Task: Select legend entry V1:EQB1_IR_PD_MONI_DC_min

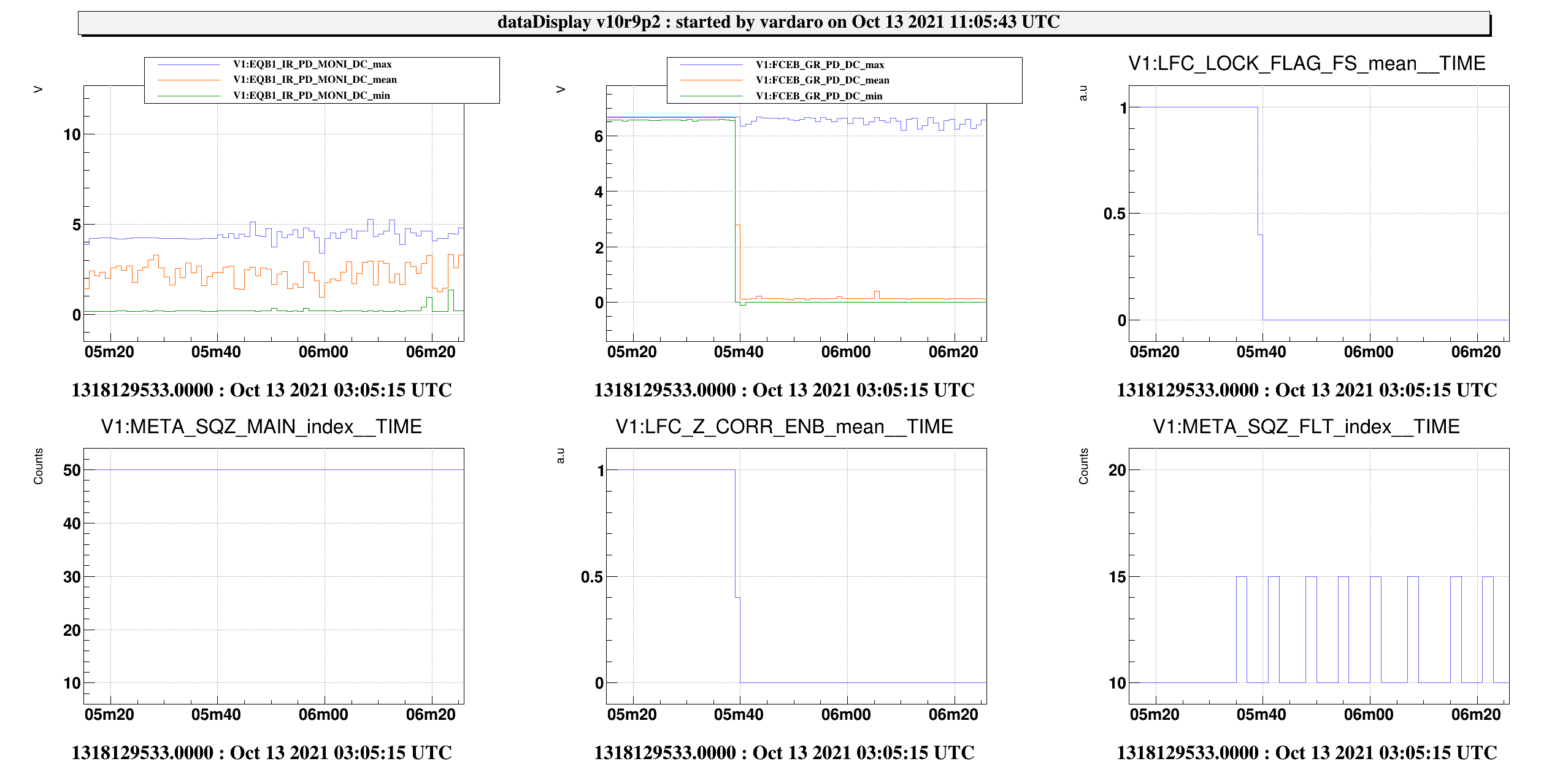Action: coord(312,96)
